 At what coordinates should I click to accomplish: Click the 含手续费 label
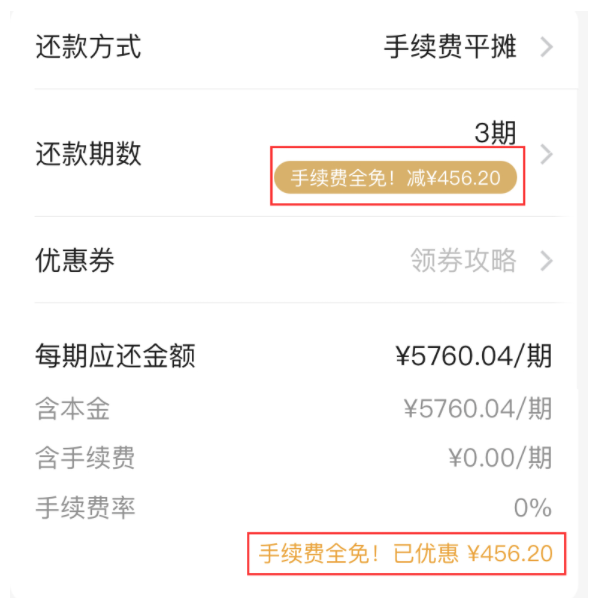(x=85, y=457)
